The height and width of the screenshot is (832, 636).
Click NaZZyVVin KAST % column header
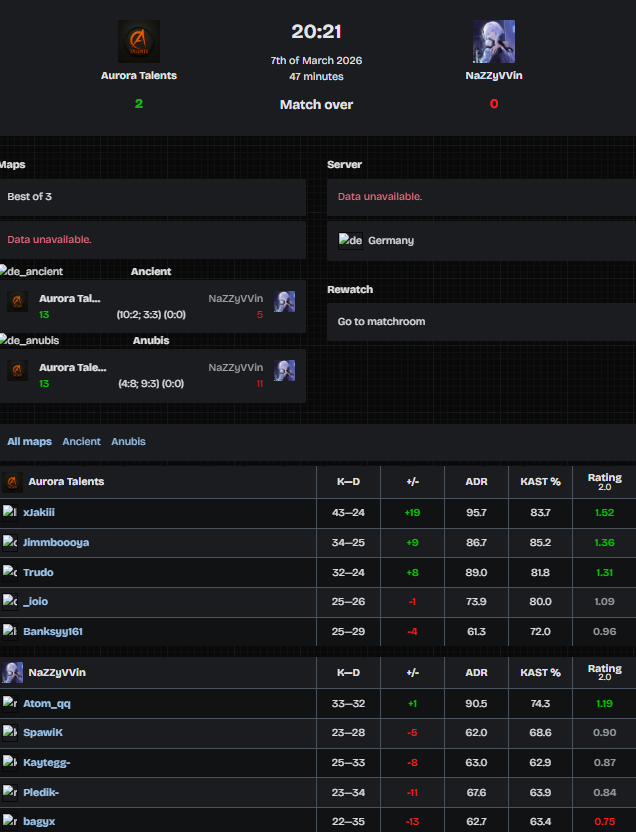pos(540,672)
